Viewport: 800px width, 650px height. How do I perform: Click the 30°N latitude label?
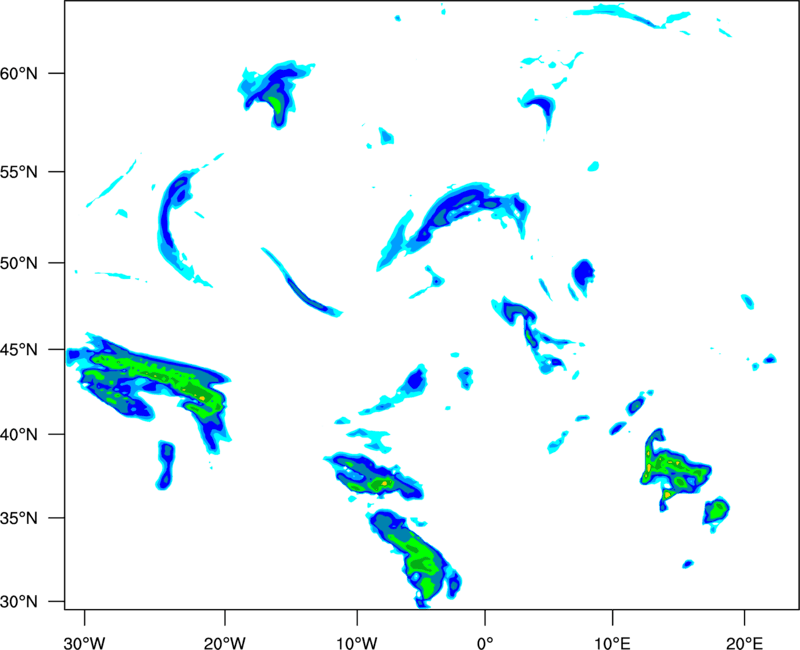19,602
